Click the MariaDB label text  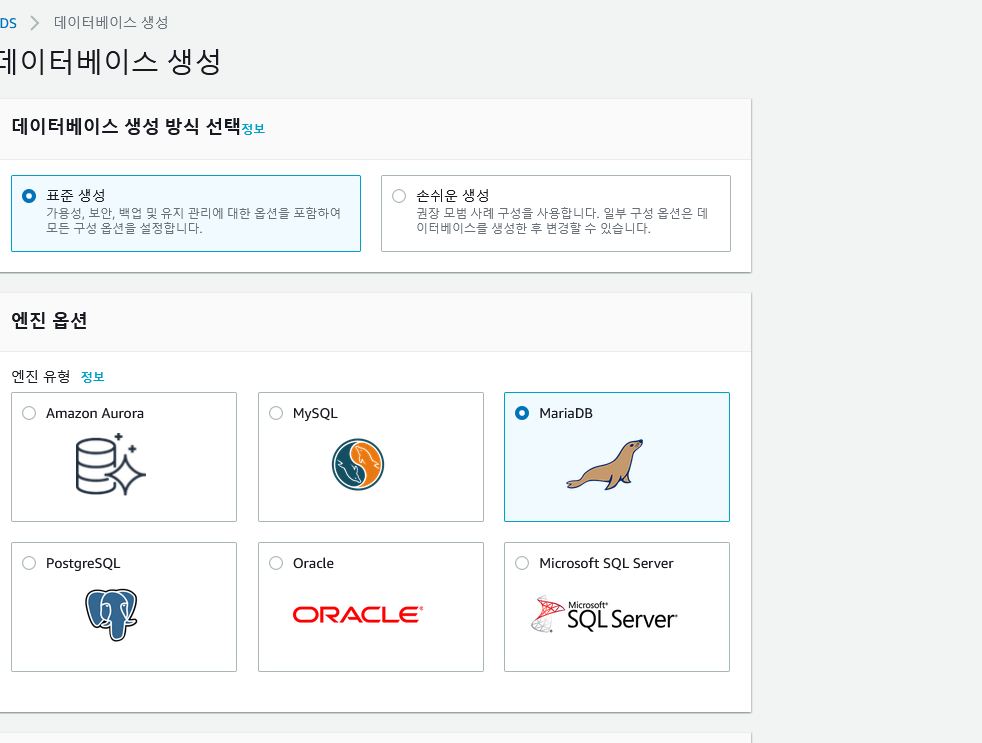tap(566, 413)
